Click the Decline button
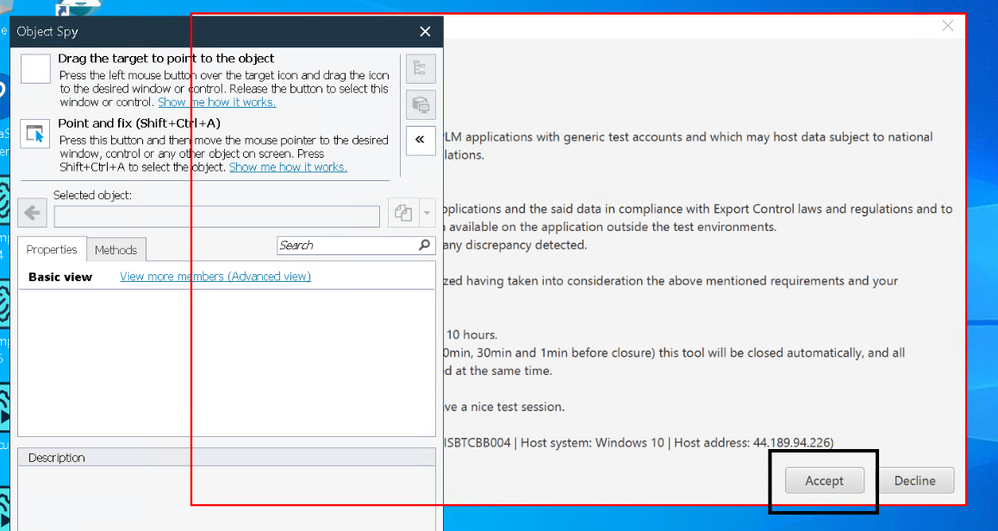998x531 pixels. click(914, 481)
